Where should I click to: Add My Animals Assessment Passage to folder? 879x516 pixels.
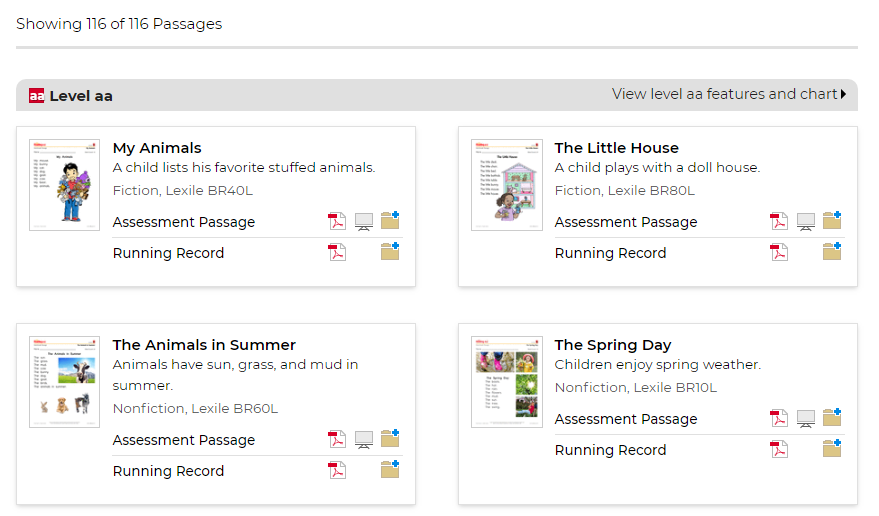tap(390, 220)
